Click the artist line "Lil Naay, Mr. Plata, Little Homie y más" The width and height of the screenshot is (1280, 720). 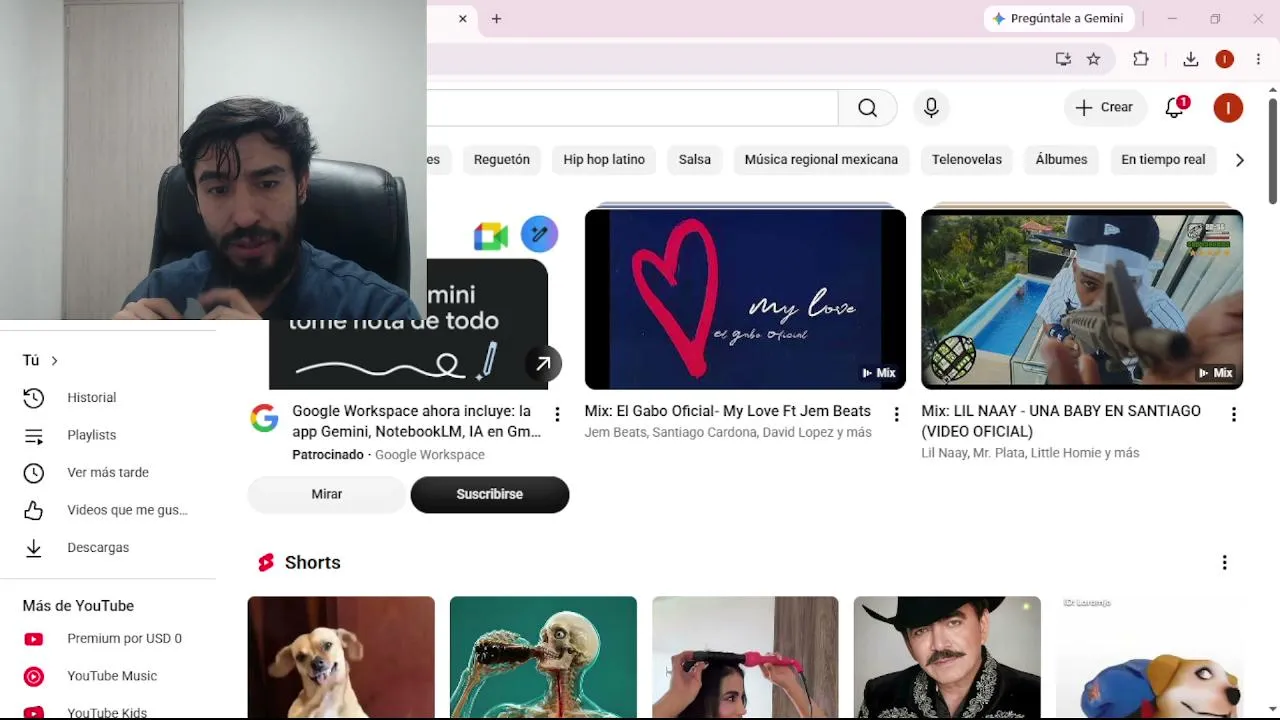(x=1030, y=453)
